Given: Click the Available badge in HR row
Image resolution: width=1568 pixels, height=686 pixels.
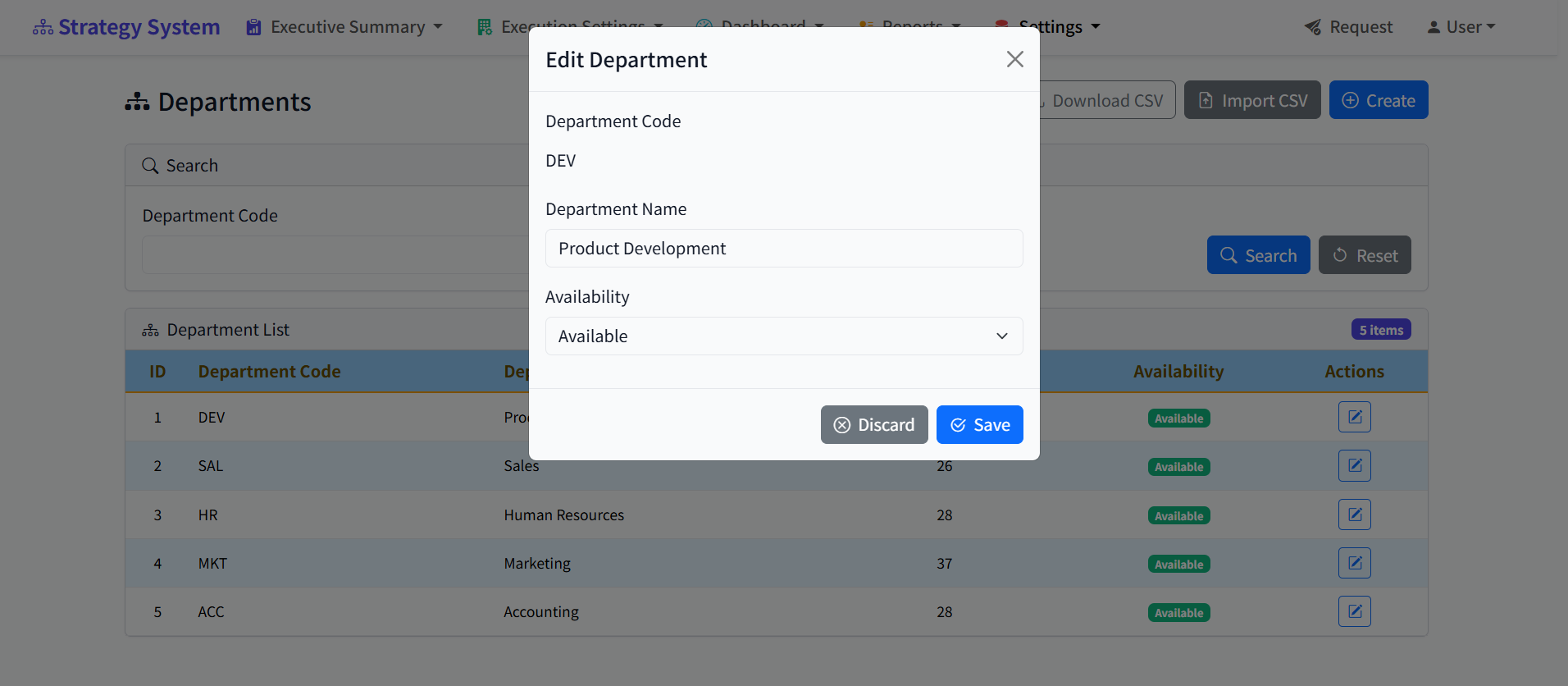Looking at the screenshot, I should point(1178,516).
